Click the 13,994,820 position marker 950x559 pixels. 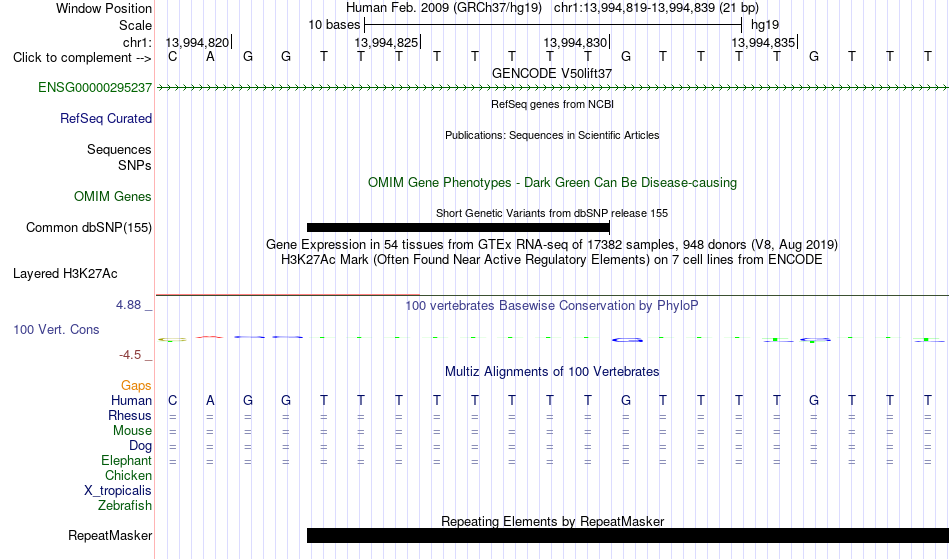(198, 43)
